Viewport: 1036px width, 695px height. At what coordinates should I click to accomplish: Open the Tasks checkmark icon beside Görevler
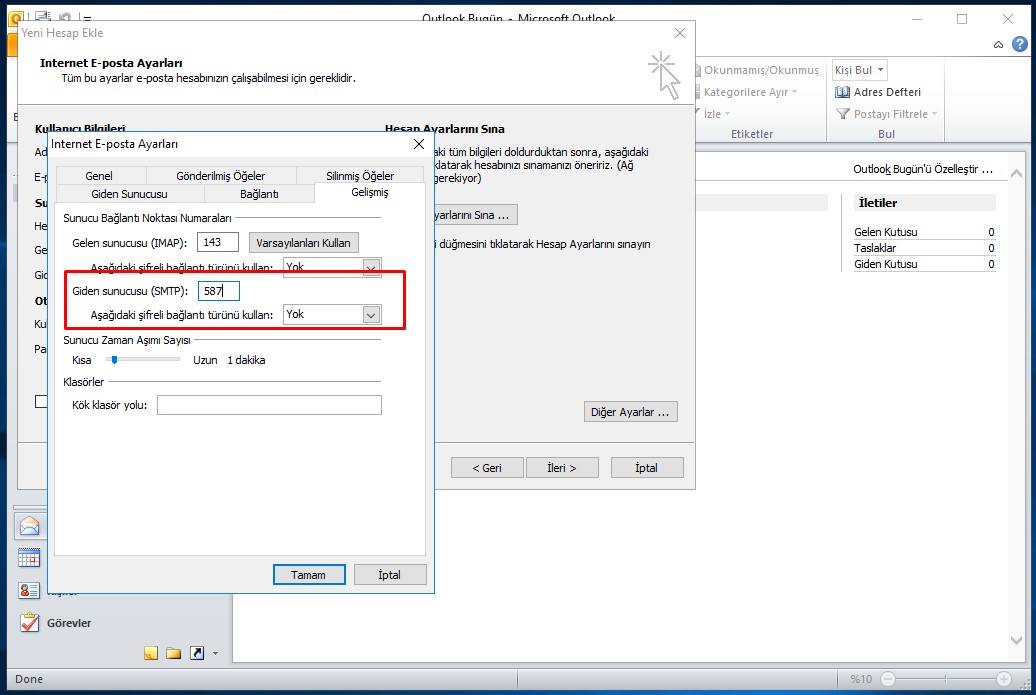[x=29, y=622]
